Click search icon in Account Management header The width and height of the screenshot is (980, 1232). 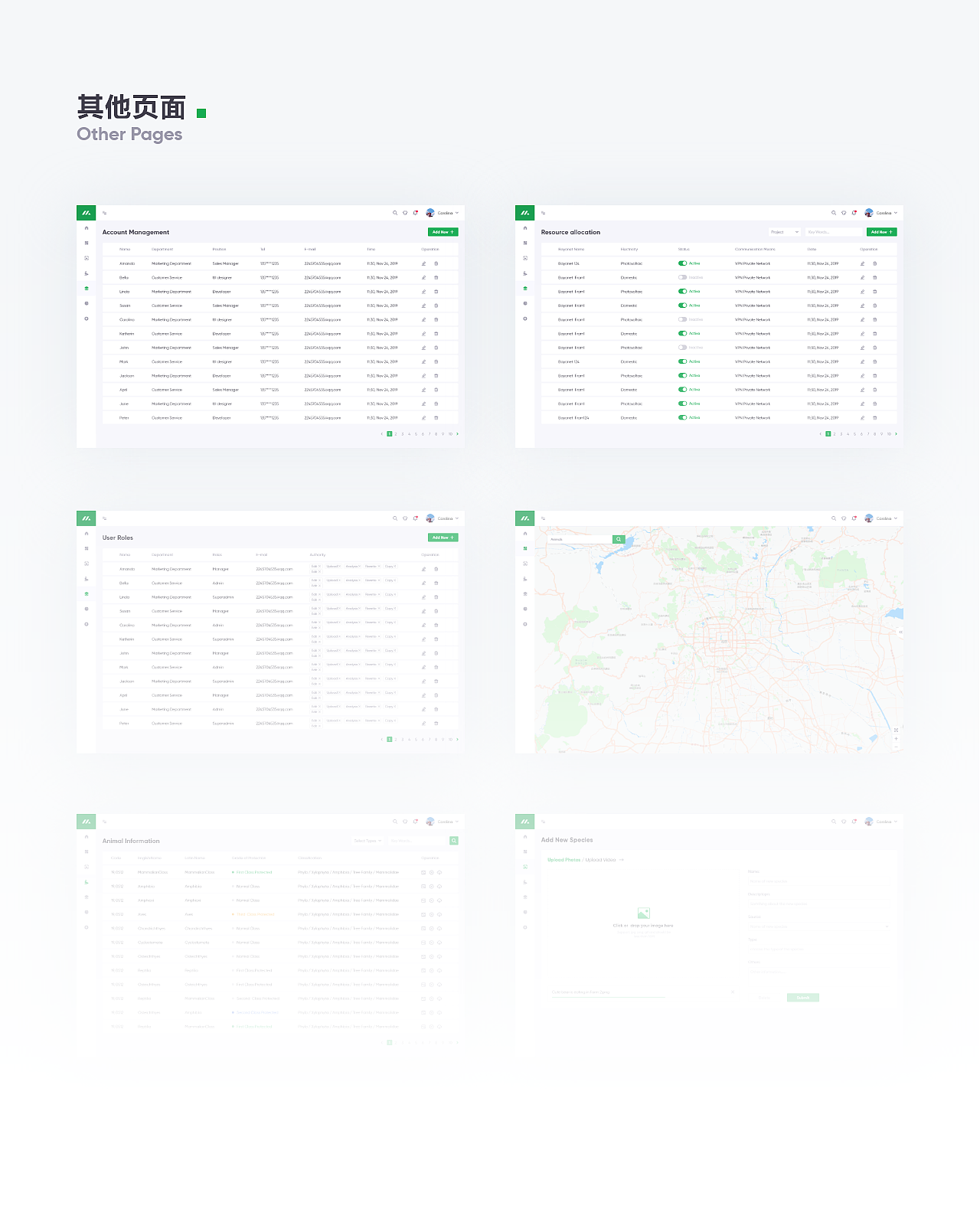[395, 213]
